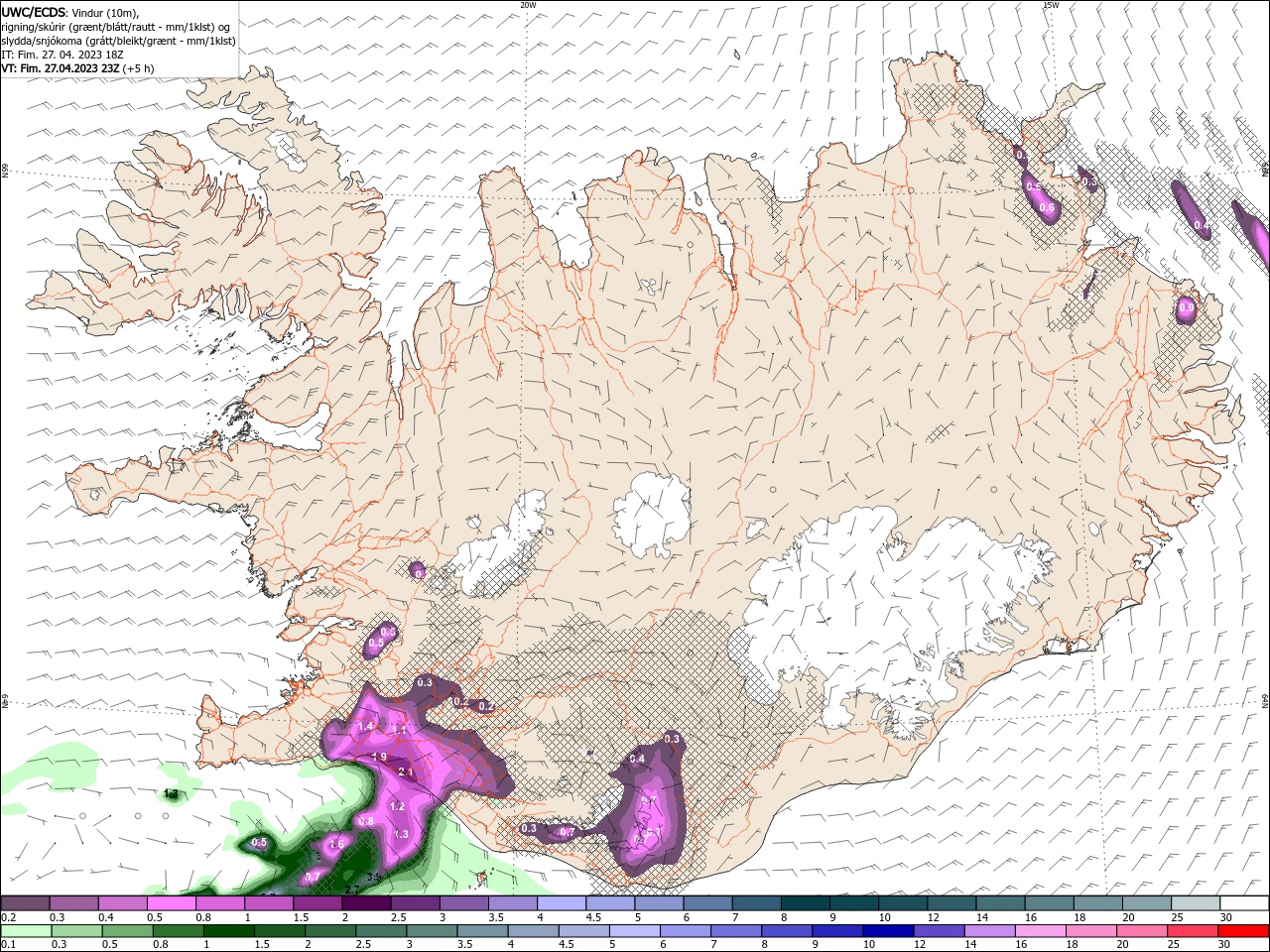The height and width of the screenshot is (952, 1270).
Task: Click the black 2.7 rain value at bottom
Action: click(351, 890)
